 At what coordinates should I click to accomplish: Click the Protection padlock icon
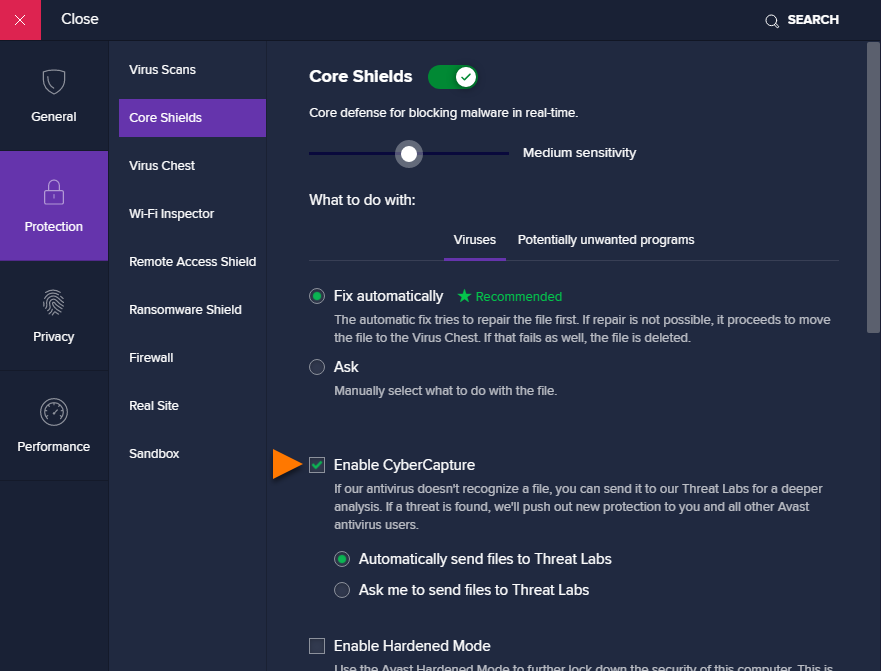click(x=54, y=192)
